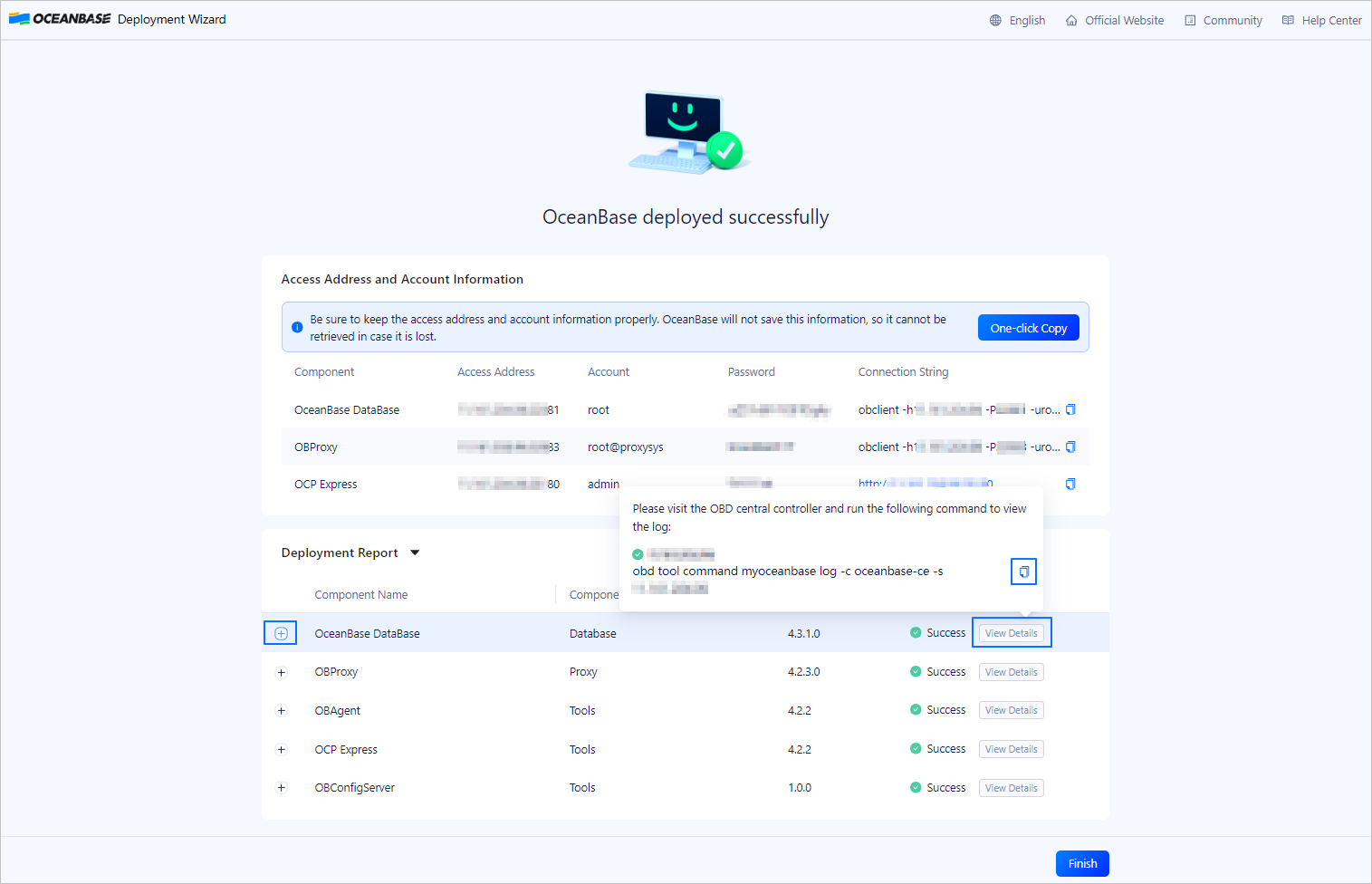Click the Official Website home icon
Viewport: 1372px width, 884px height.
click(1071, 20)
